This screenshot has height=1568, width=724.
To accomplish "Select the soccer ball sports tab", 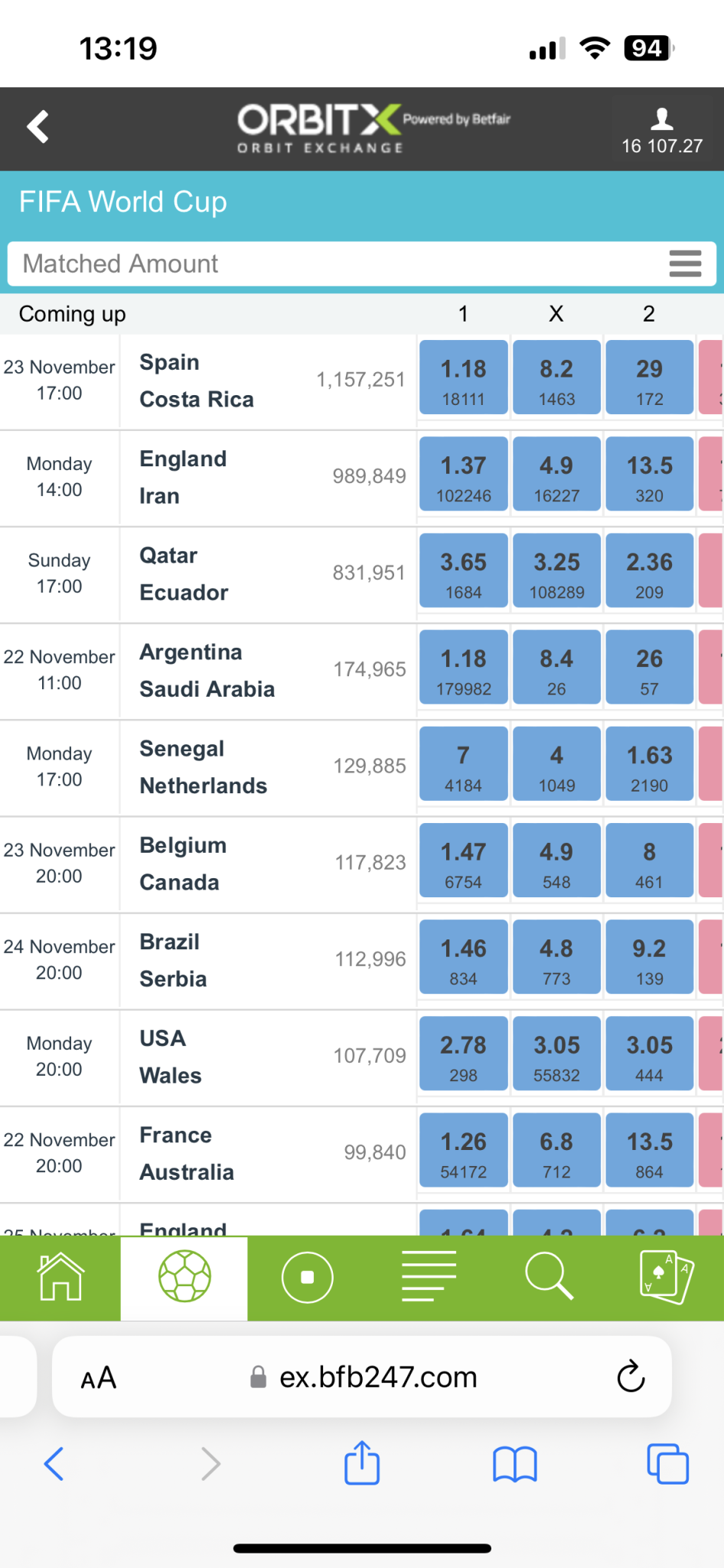I will pyautogui.click(x=184, y=1276).
